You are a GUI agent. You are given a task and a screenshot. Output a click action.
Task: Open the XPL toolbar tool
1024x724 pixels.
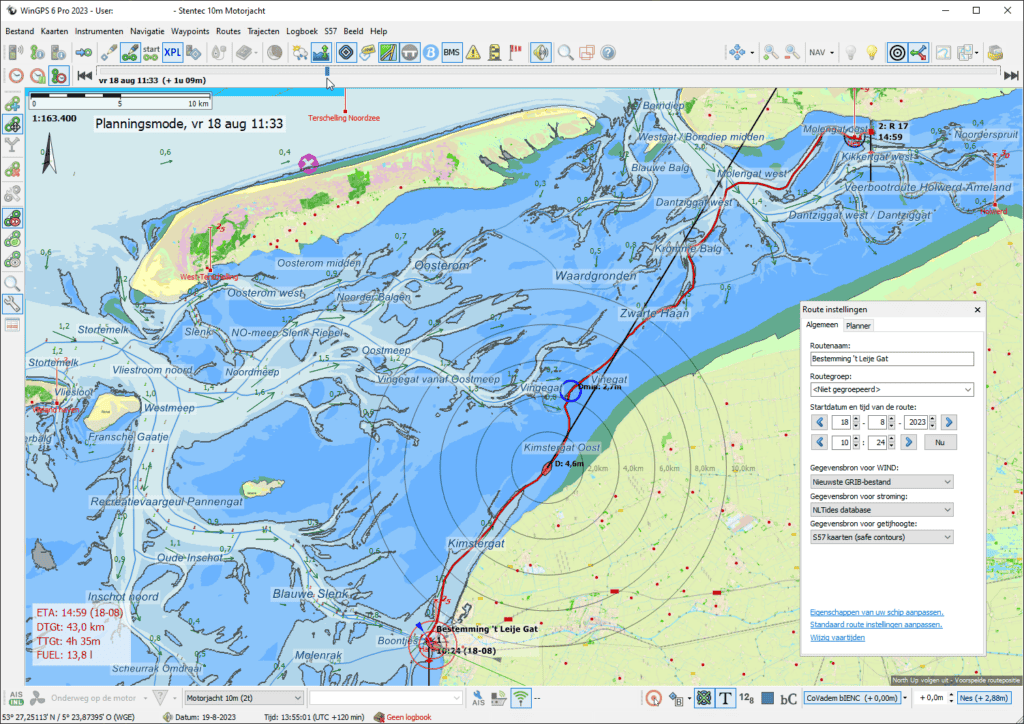coord(172,52)
